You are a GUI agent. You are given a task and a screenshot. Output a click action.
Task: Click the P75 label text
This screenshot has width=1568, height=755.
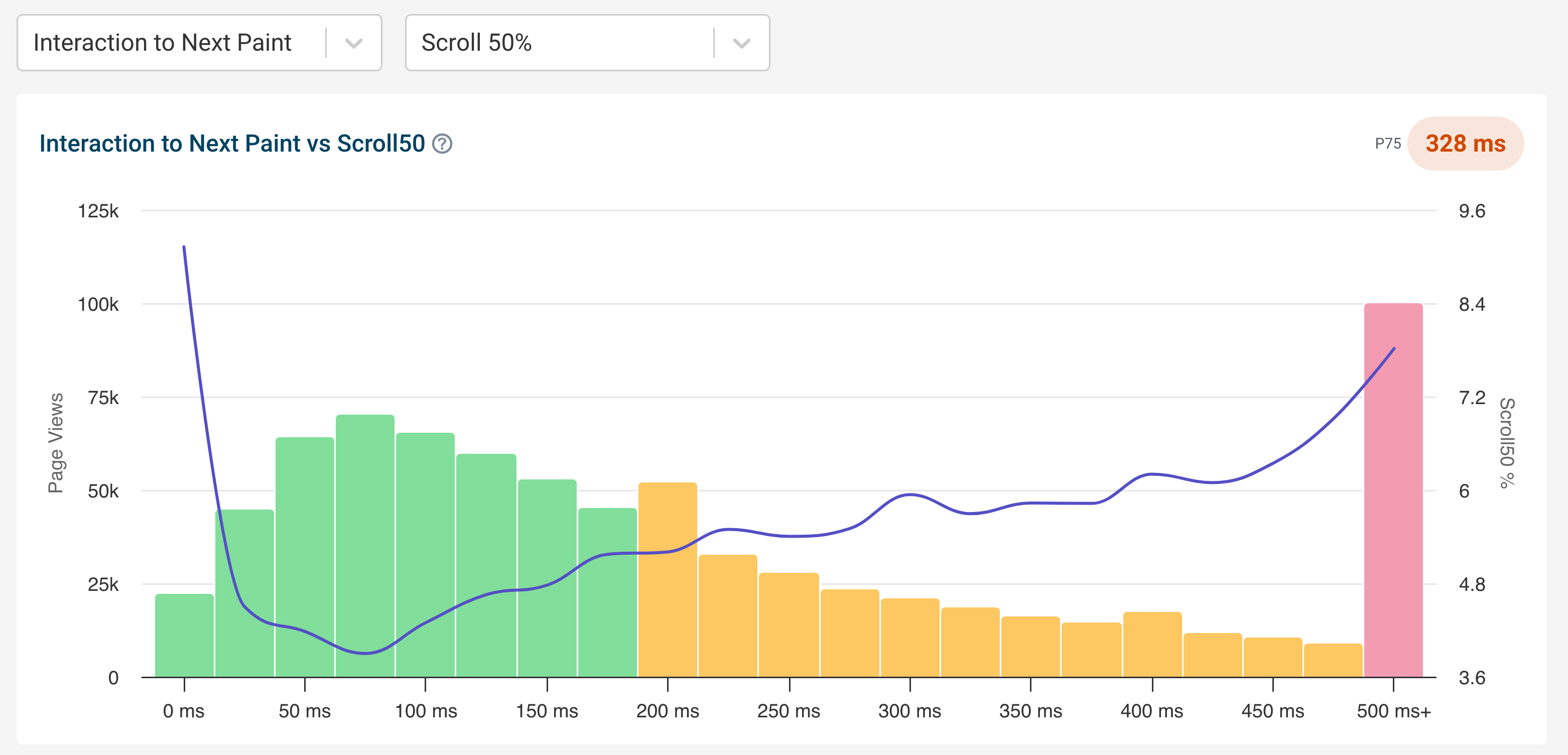[1388, 144]
